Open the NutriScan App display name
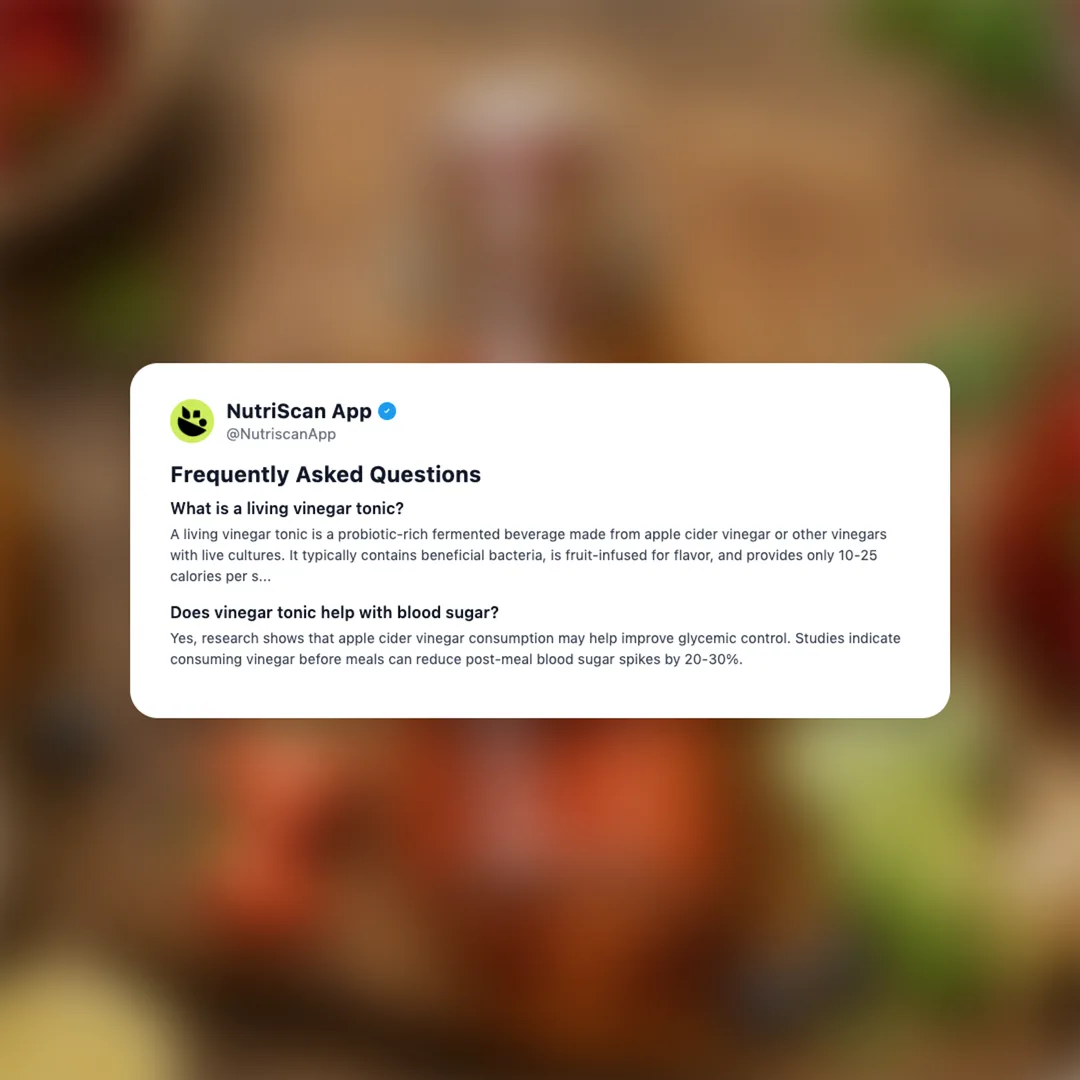Screen dimensions: 1080x1080 click(299, 411)
